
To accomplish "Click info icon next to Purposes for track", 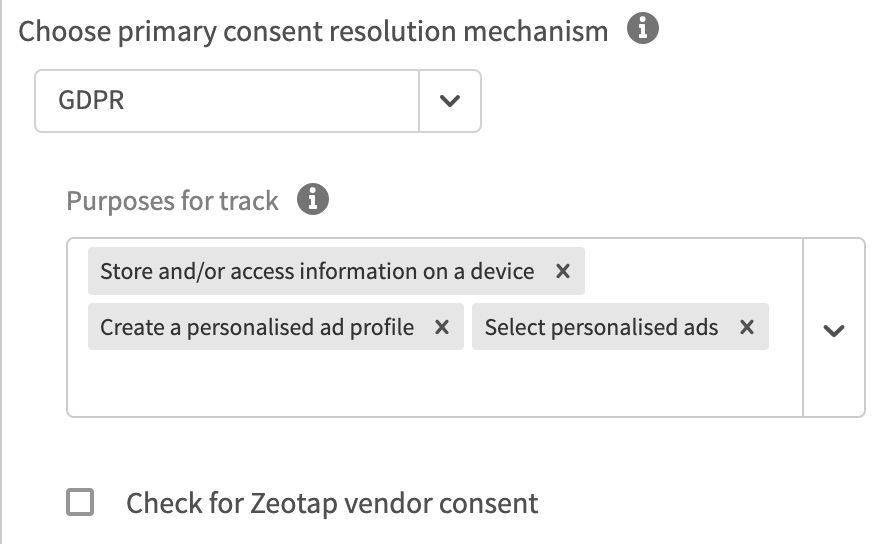I will [313, 200].
